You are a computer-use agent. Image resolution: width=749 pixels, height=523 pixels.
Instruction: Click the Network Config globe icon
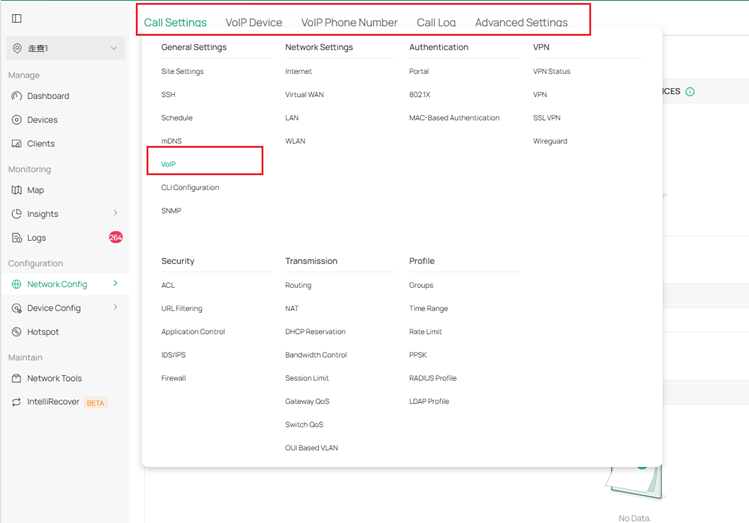pyautogui.click(x=17, y=284)
